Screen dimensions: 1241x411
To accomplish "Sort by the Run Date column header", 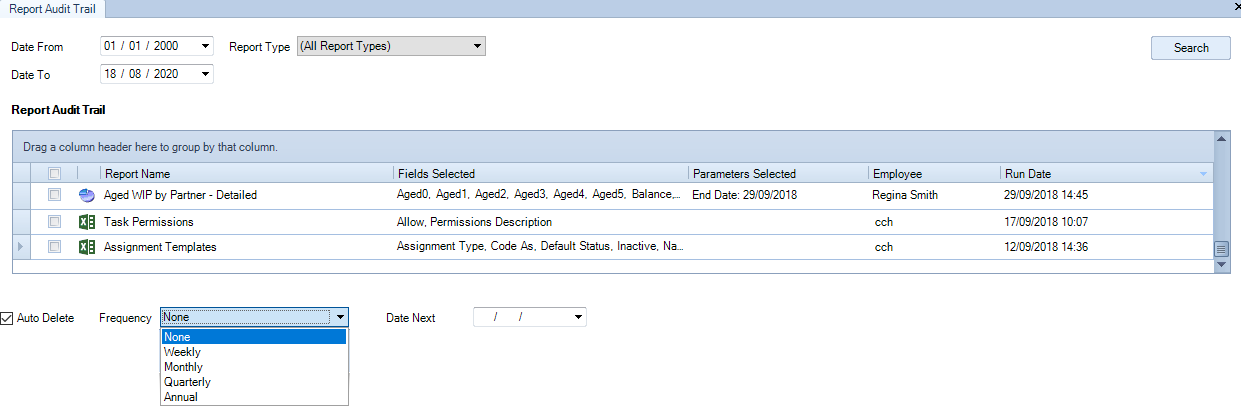I will coord(1106,174).
